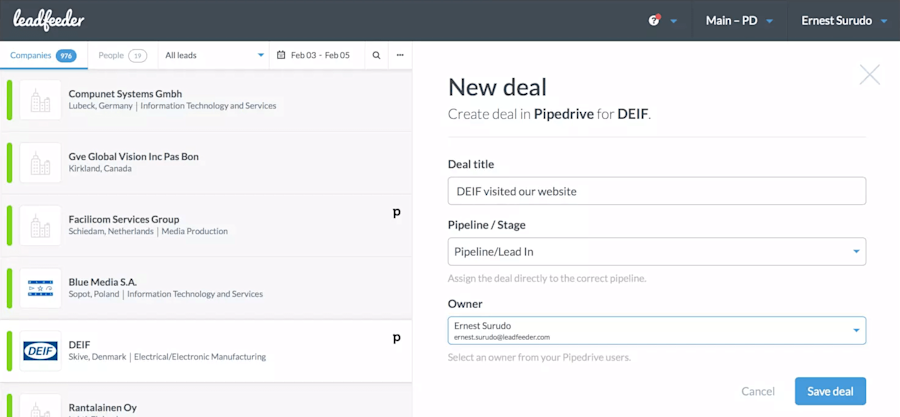Click into the Deal title field

click(x=657, y=191)
